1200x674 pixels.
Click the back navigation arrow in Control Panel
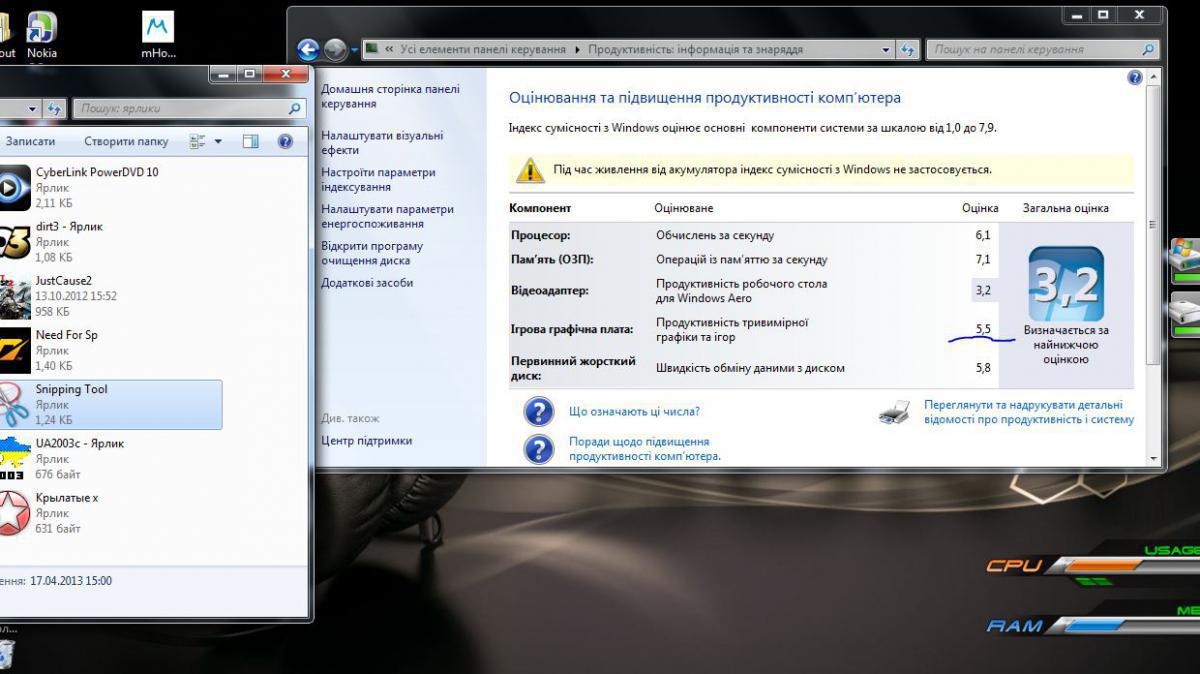309,49
